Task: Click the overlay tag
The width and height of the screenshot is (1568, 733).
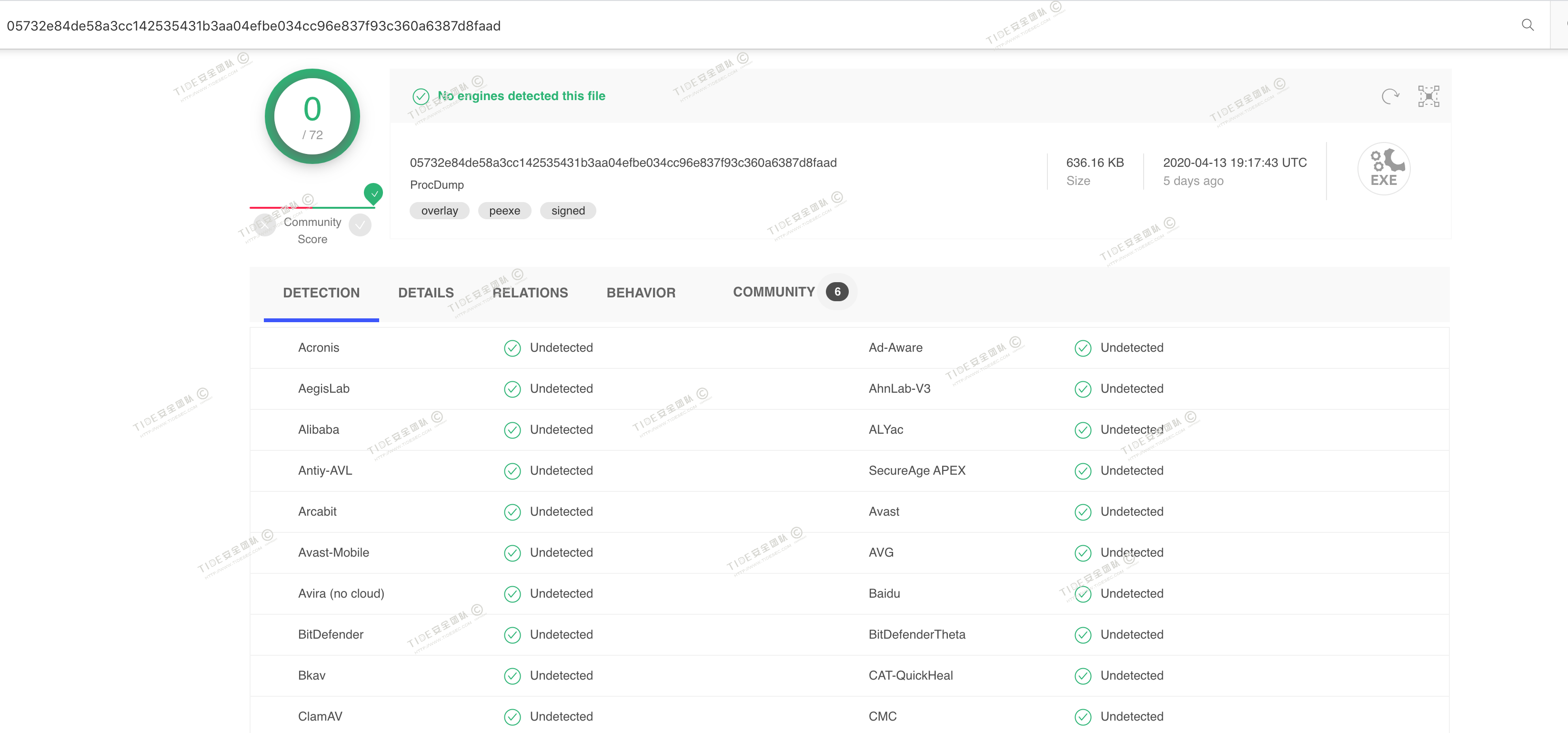Action: tap(439, 211)
